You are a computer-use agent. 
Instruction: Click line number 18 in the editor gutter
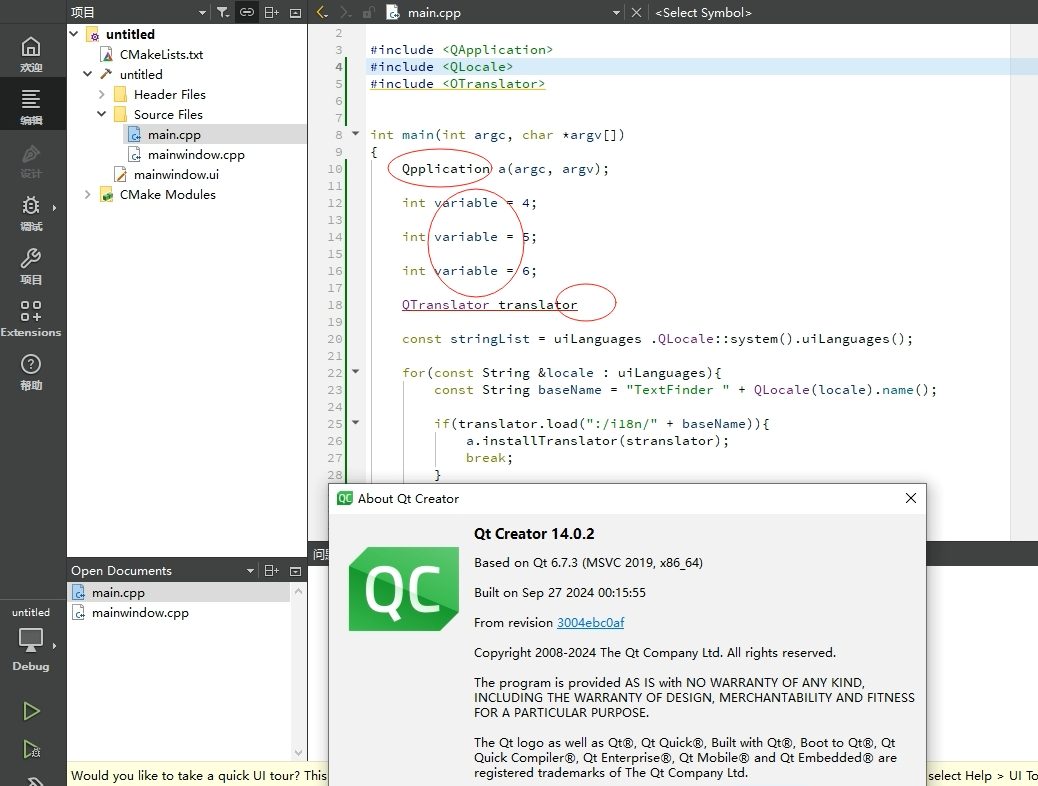click(x=335, y=305)
